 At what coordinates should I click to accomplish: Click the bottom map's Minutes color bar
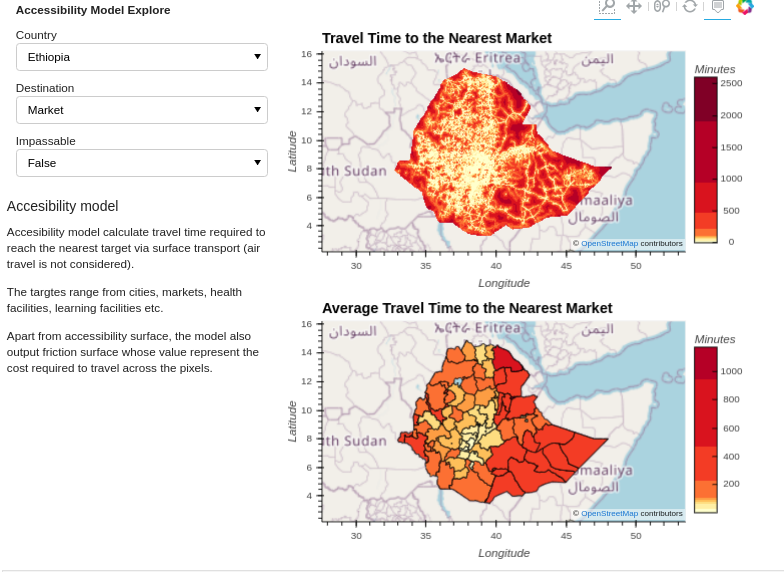click(x=706, y=430)
